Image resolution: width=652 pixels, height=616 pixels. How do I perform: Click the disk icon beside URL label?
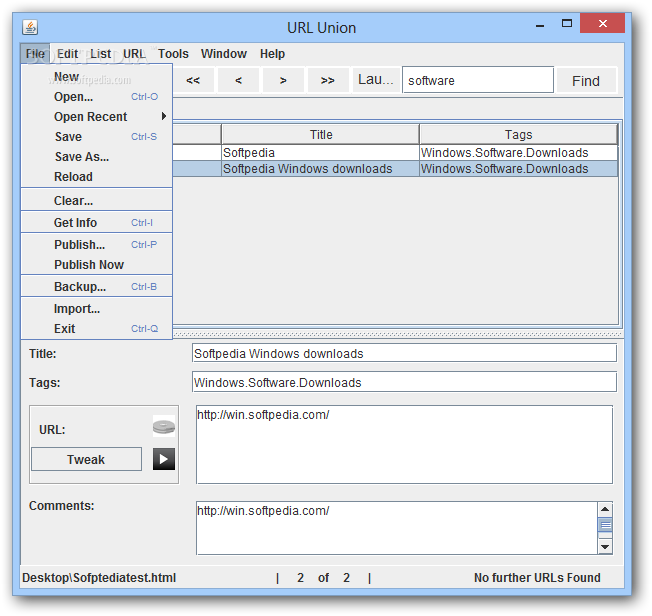click(x=164, y=426)
